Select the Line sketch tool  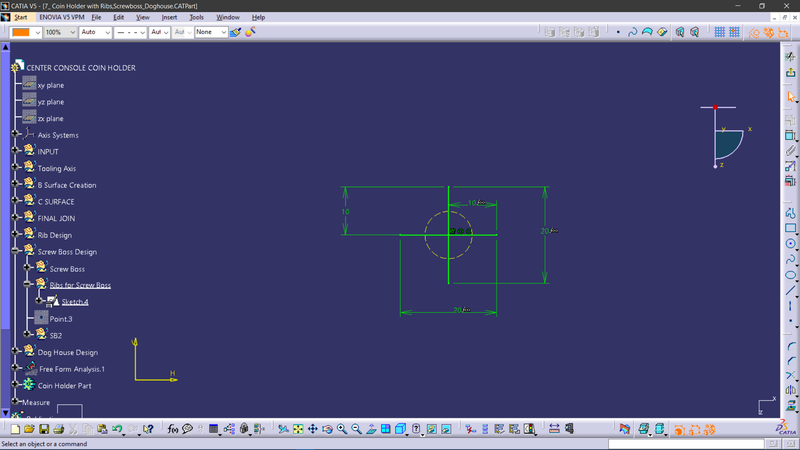click(x=790, y=291)
